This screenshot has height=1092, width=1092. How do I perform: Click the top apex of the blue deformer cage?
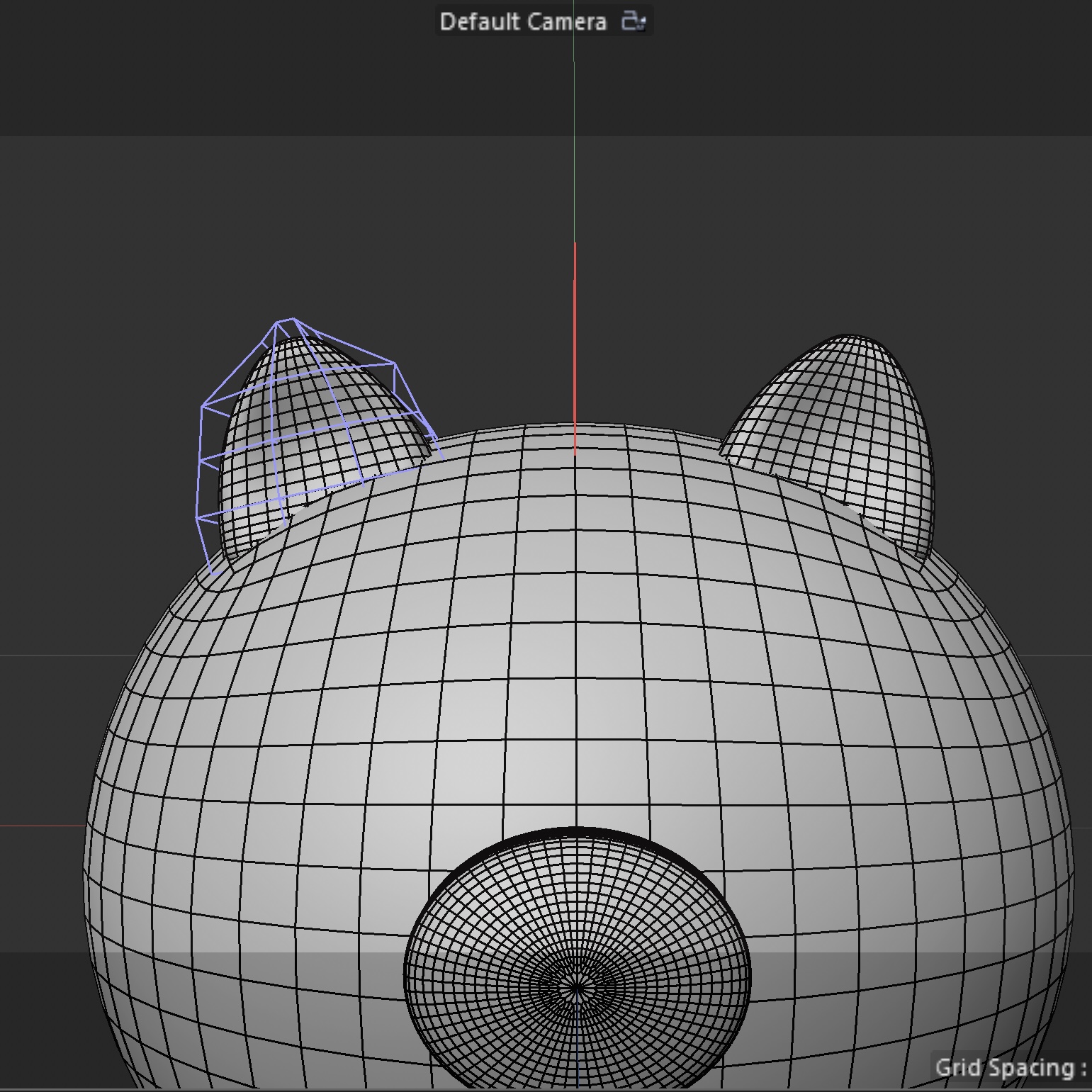[285, 322]
